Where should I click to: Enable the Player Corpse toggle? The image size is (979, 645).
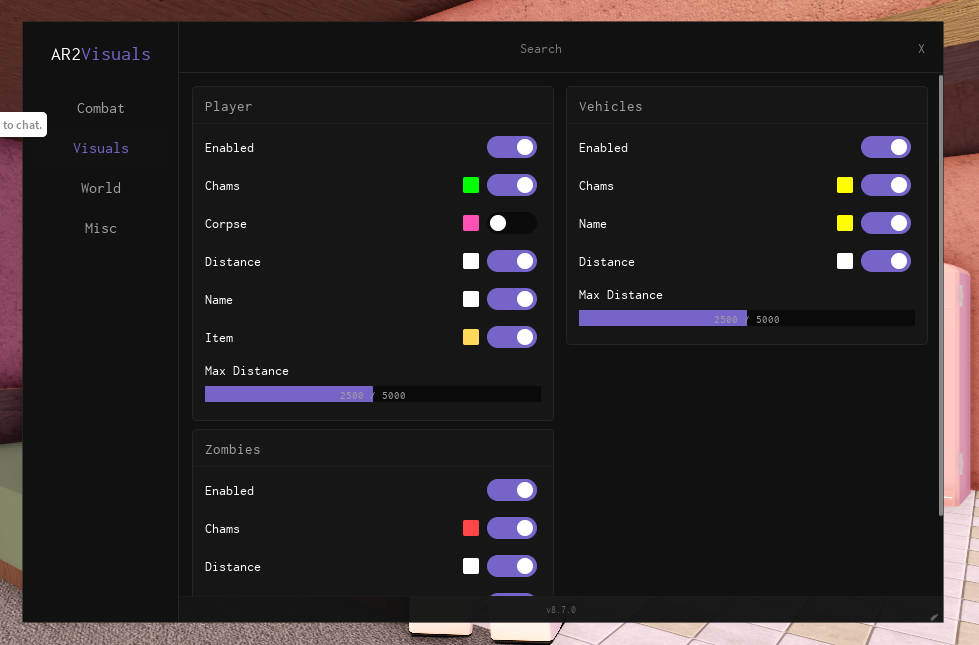512,224
